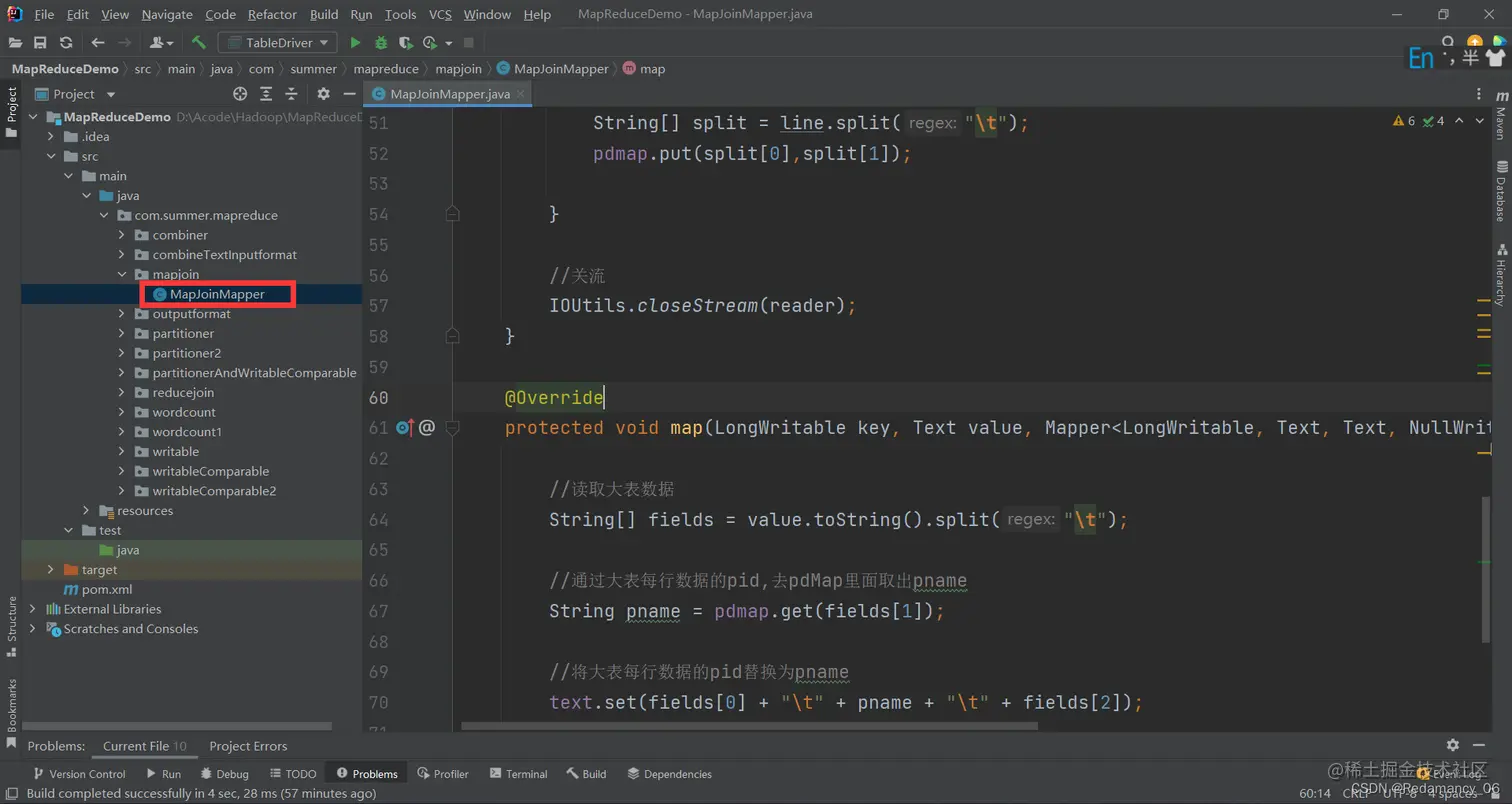The width and height of the screenshot is (1512, 804).
Task: Click the override gutter icon on line 61
Action: click(404, 428)
